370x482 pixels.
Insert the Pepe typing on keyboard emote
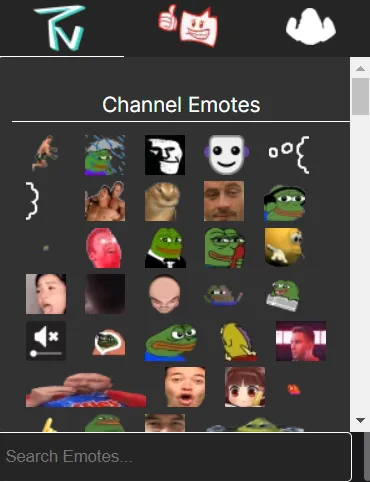click(x=283, y=295)
